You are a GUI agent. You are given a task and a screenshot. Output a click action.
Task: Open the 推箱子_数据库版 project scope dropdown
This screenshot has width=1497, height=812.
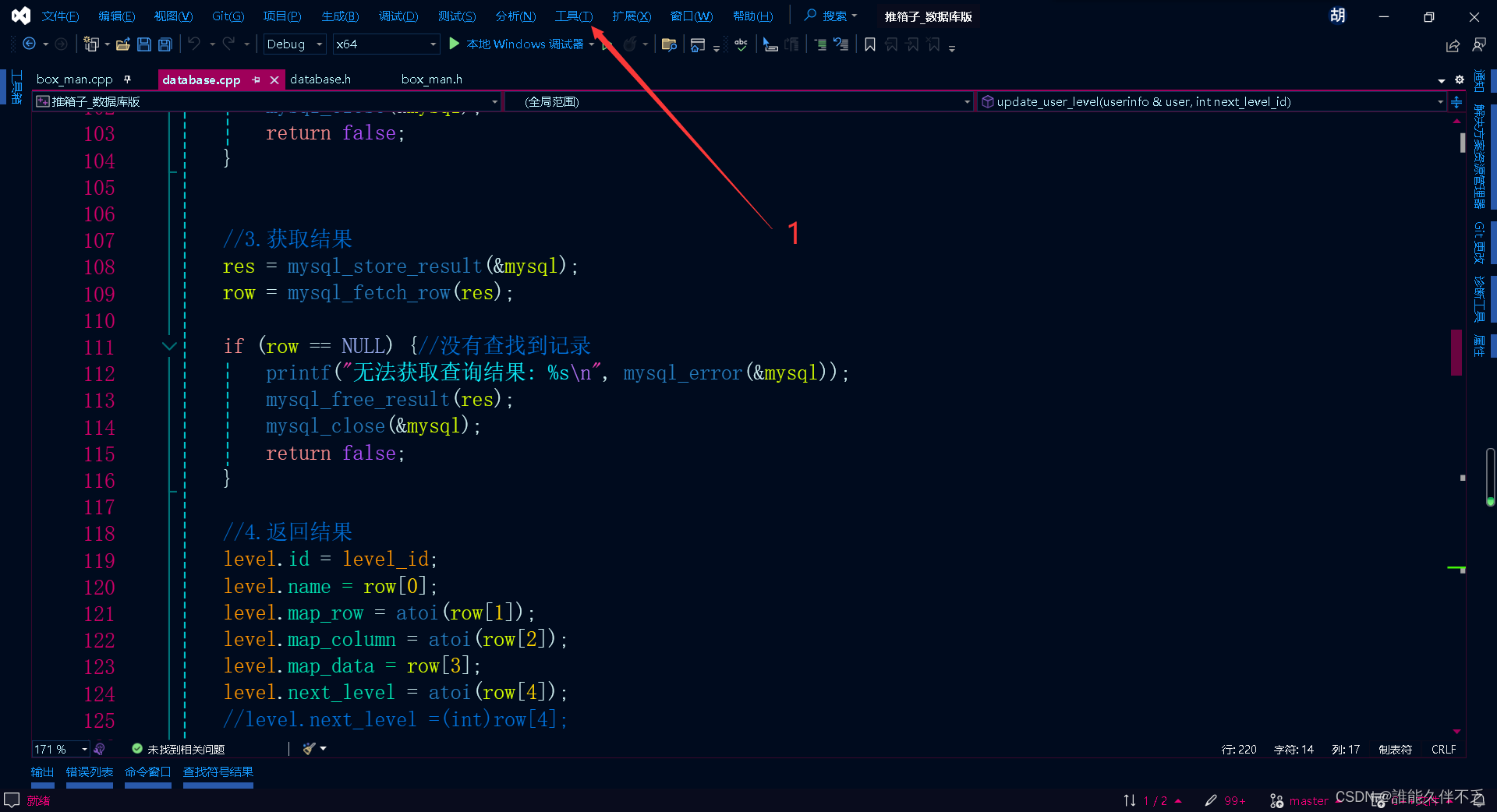pos(267,101)
